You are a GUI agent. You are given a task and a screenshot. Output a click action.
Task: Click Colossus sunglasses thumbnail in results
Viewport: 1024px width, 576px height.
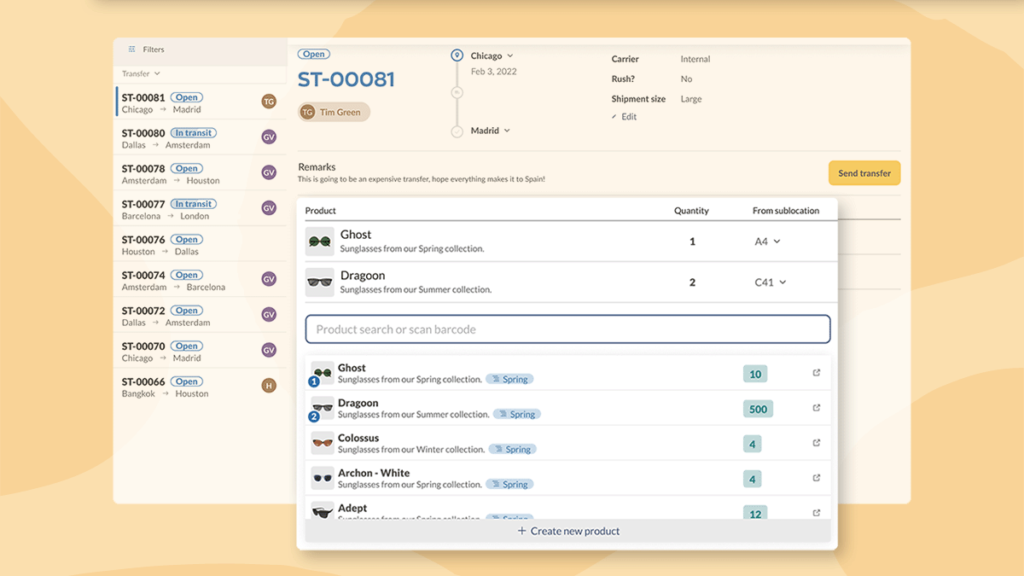pyautogui.click(x=322, y=443)
